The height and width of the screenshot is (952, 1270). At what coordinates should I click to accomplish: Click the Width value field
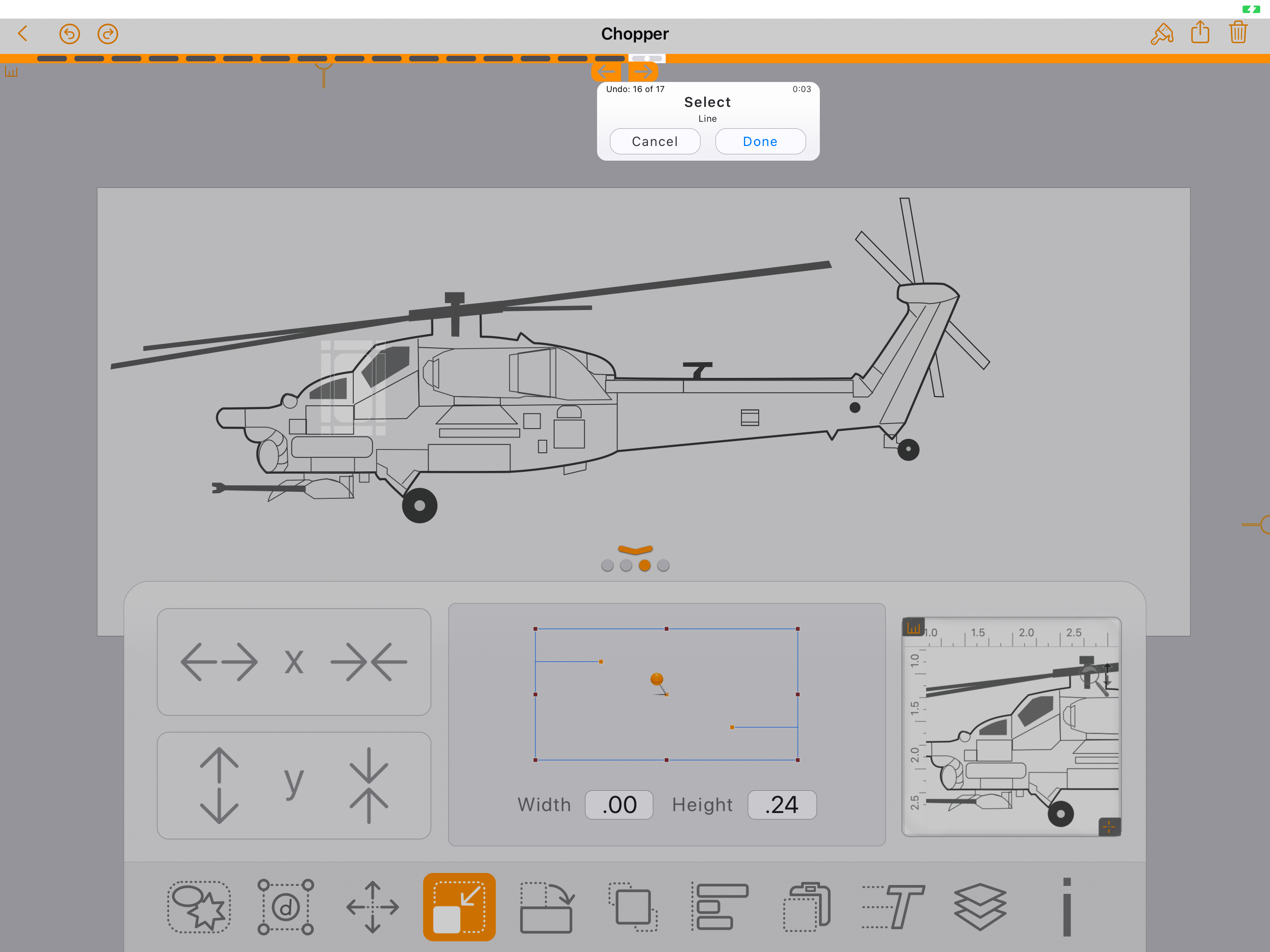pos(619,805)
